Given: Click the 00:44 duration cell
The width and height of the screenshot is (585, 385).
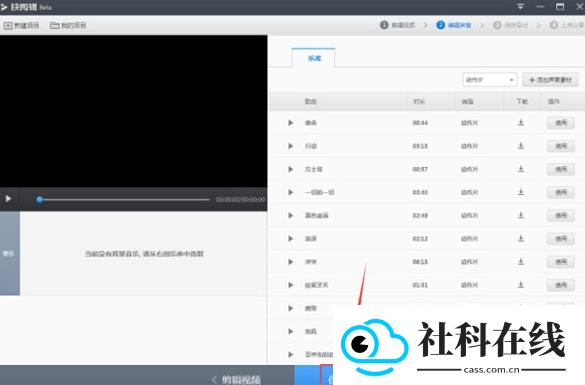Looking at the screenshot, I should pyautogui.click(x=420, y=123).
